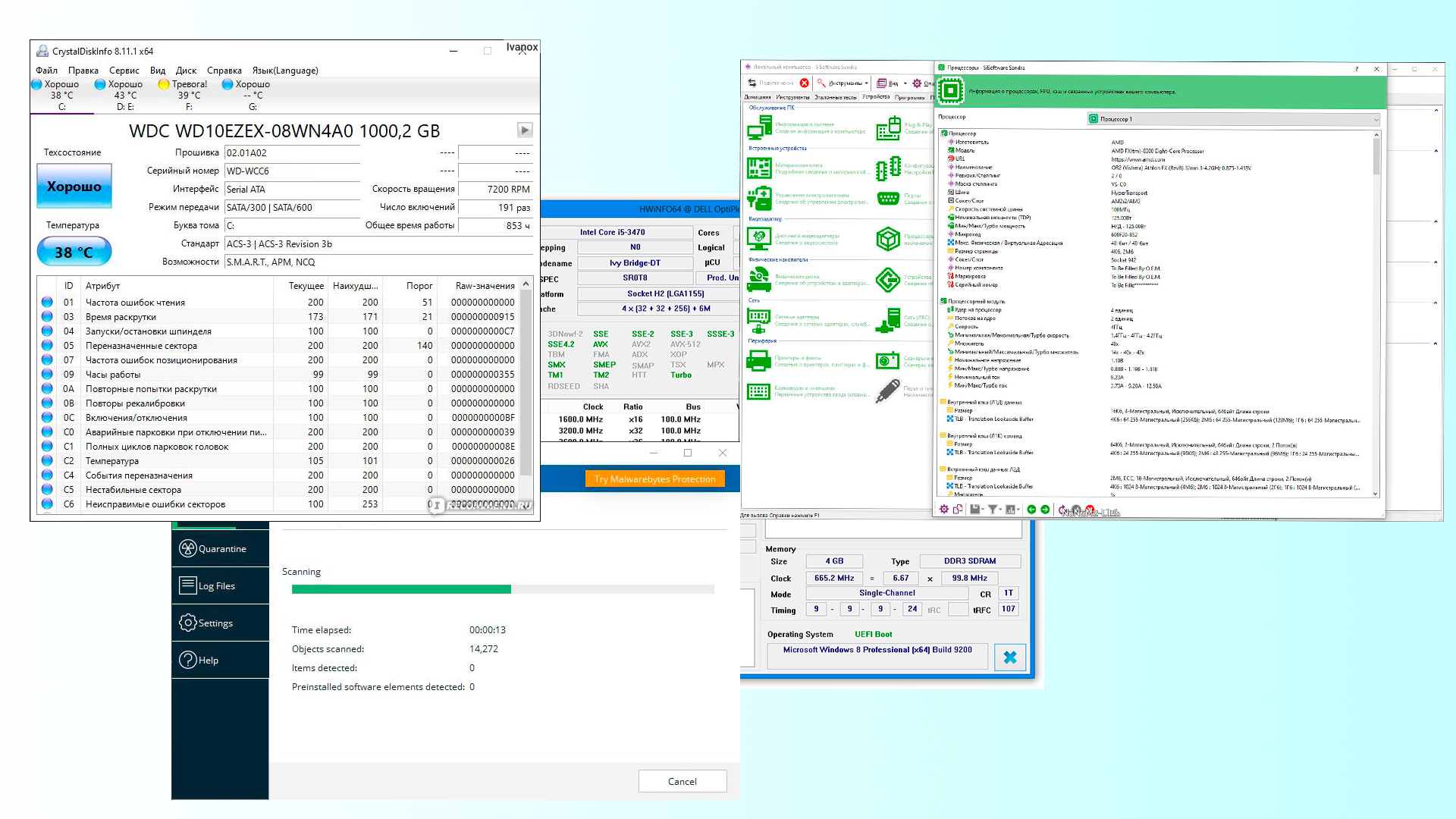Click the blue X close icon in HWiNFO

(1010, 657)
